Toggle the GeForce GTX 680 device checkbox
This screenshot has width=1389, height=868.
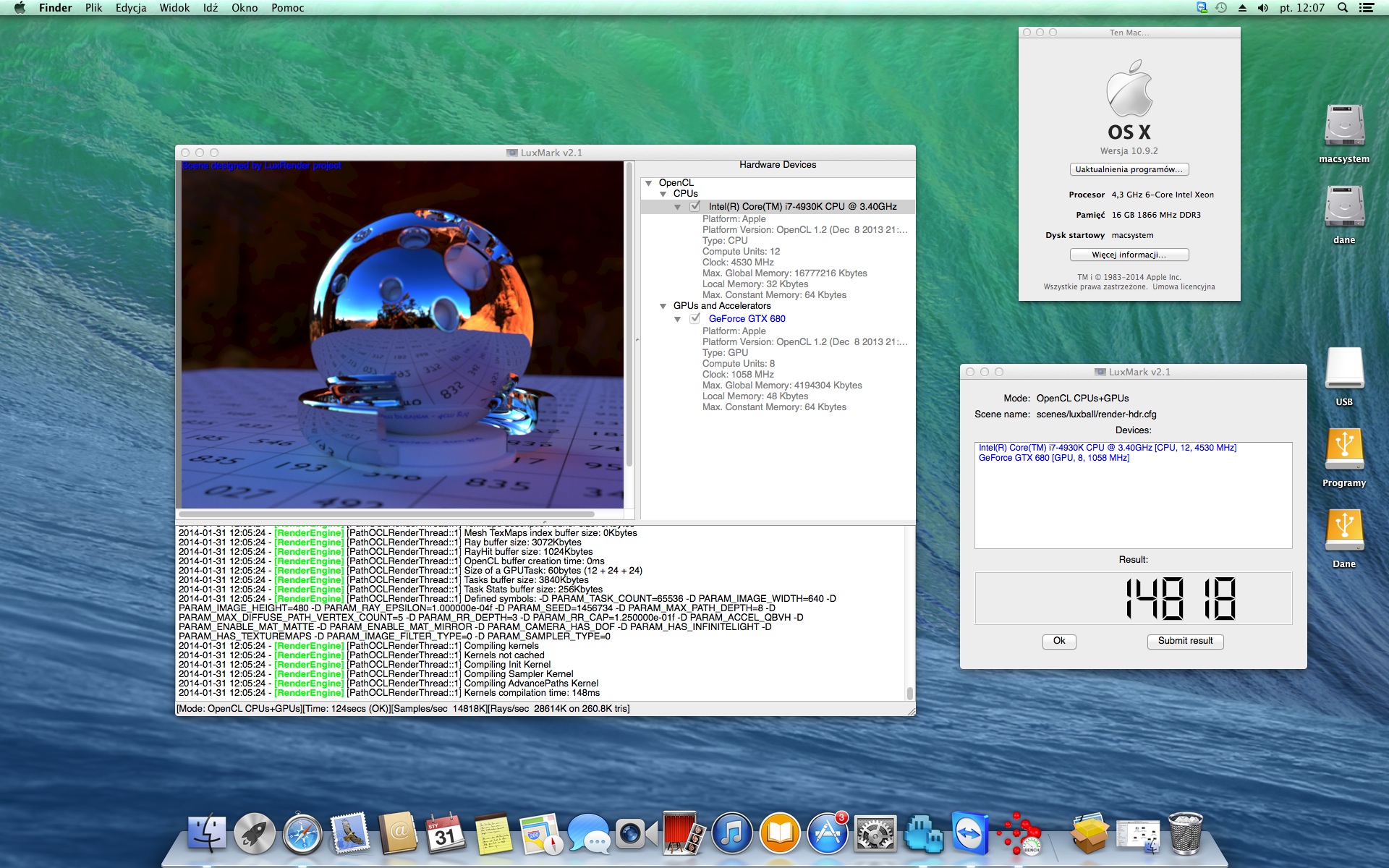tap(695, 318)
